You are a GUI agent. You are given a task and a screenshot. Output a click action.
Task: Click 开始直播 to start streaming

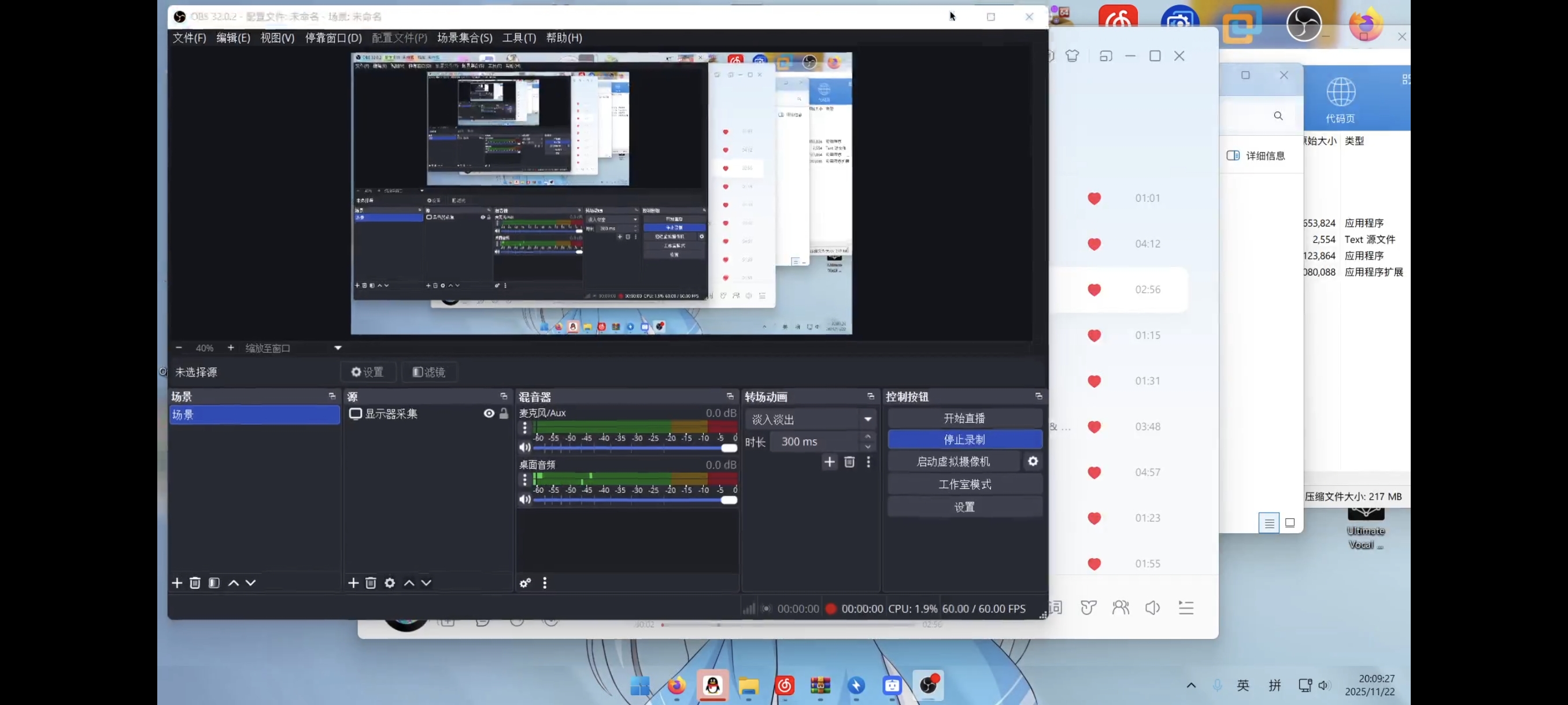click(964, 417)
